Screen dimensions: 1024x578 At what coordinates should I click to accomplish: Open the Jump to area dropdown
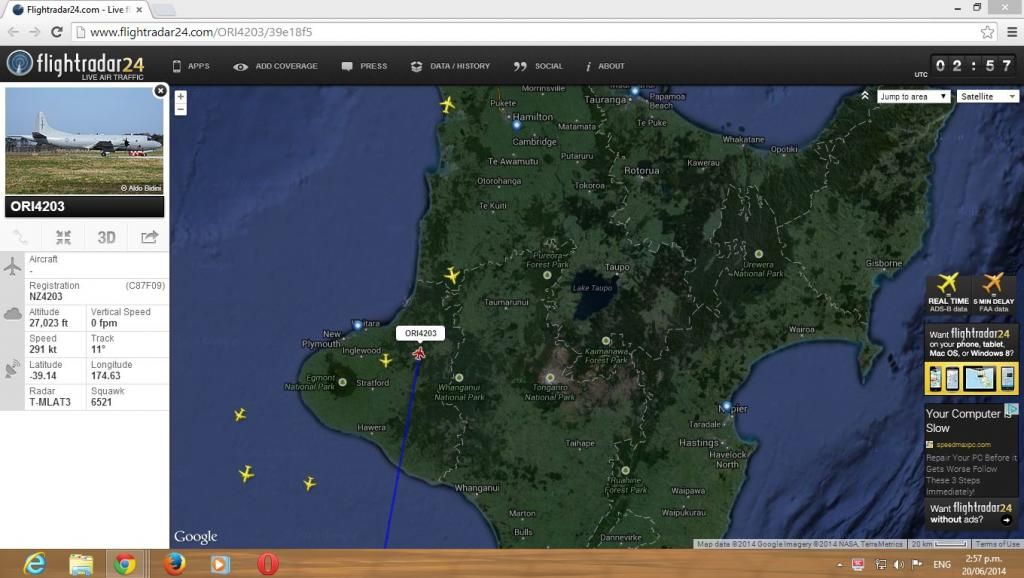[x=913, y=96]
